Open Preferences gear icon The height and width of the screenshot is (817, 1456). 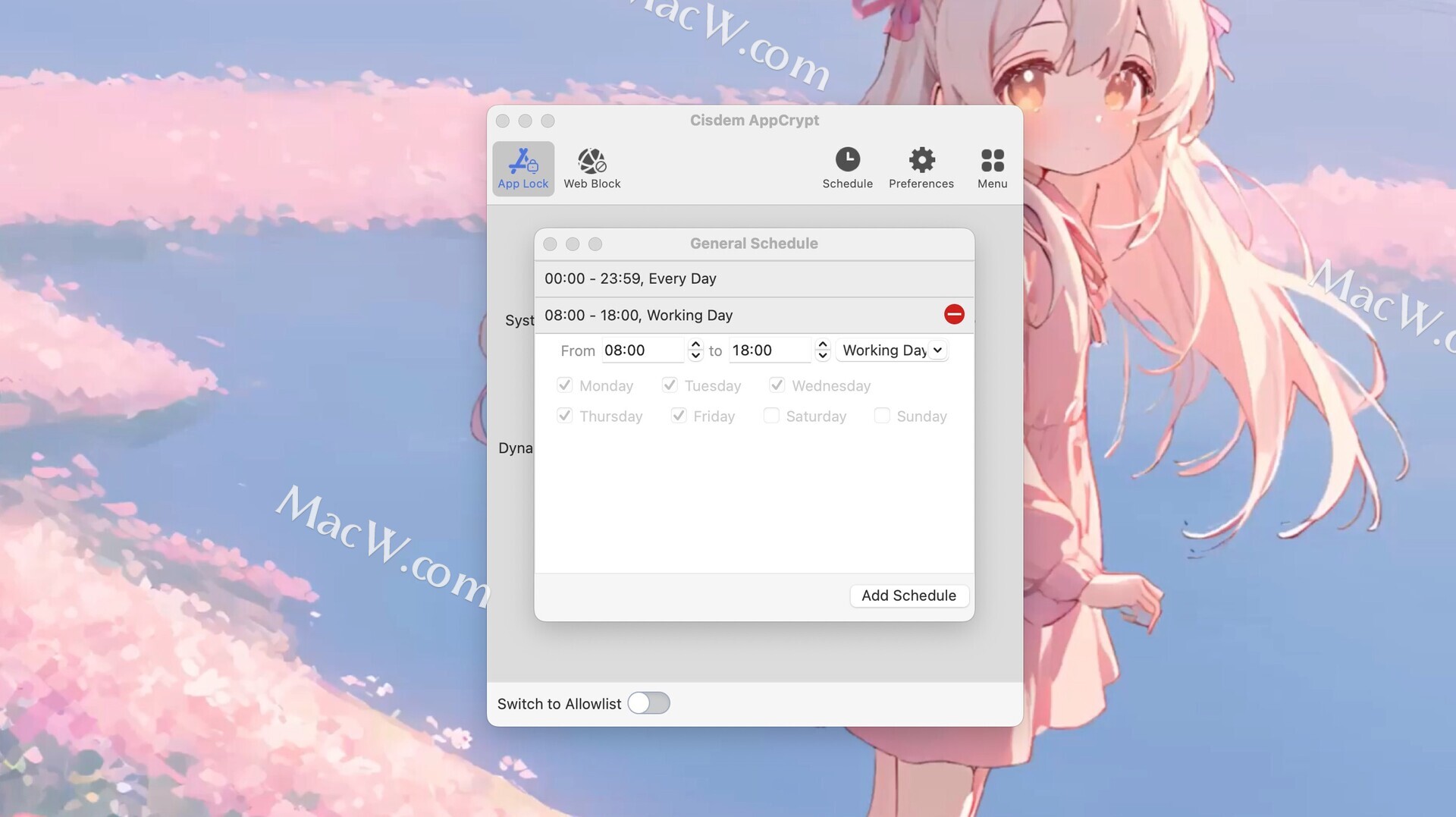click(x=921, y=168)
